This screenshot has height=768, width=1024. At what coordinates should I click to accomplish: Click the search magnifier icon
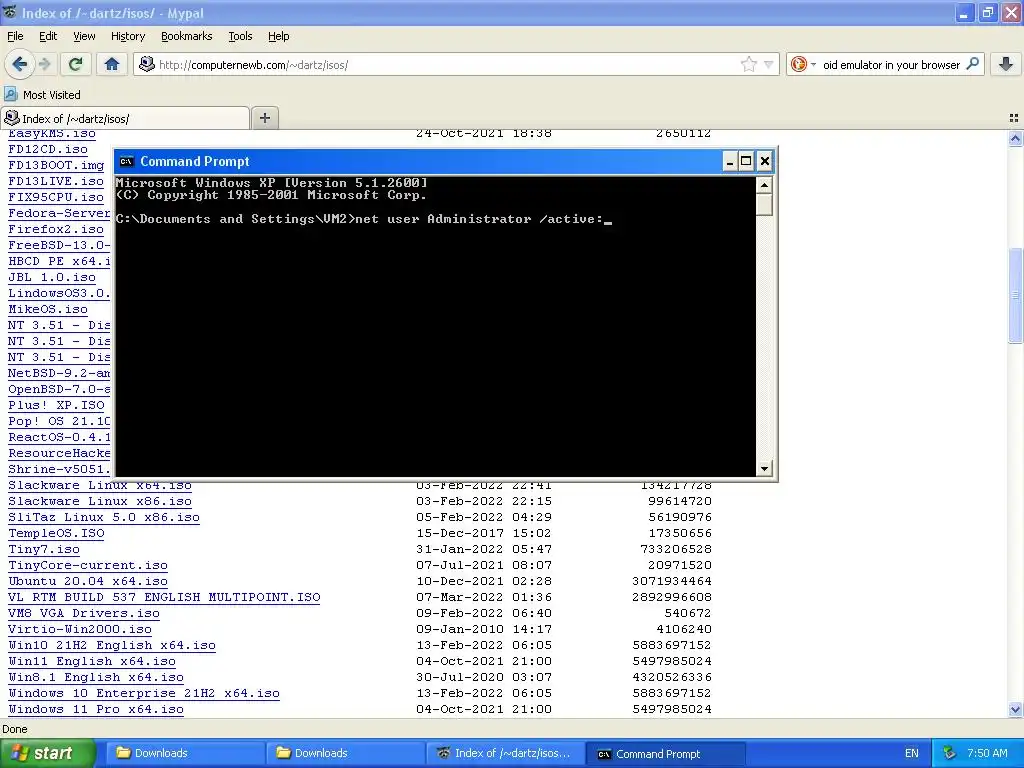coord(972,64)
